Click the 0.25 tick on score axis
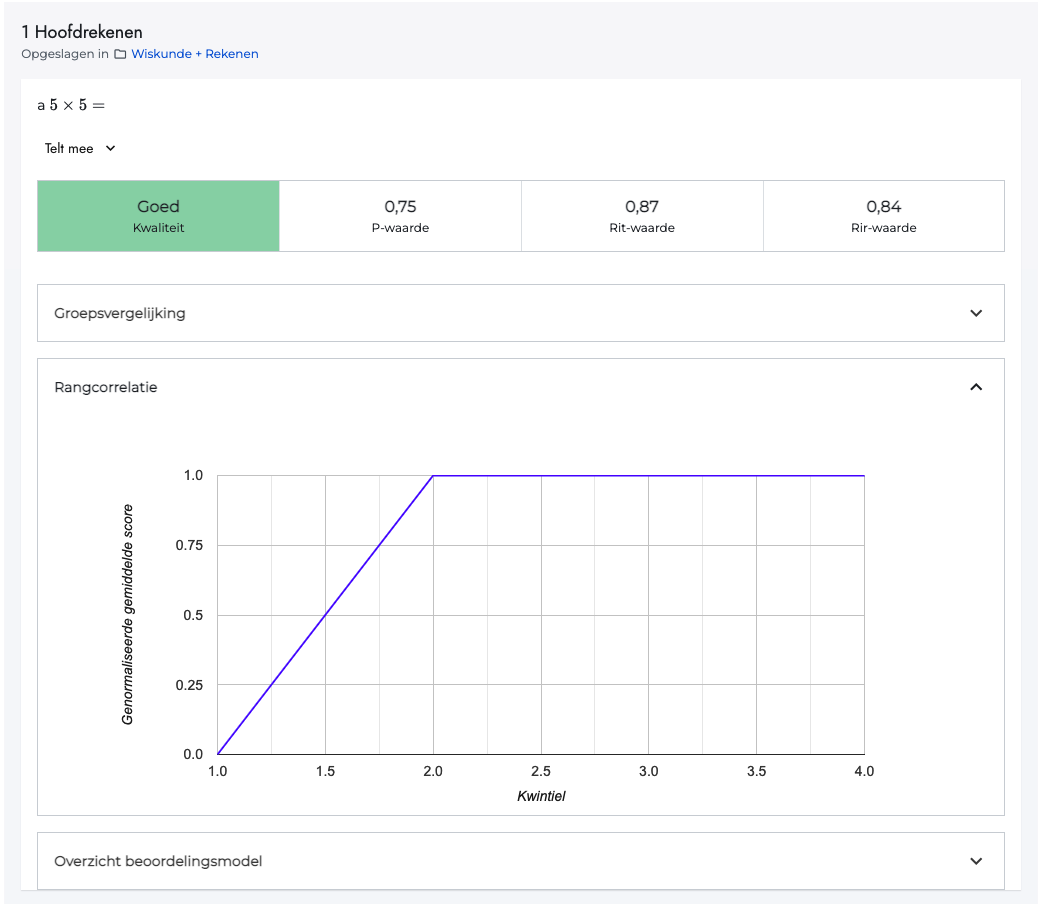Image resolution: width=1045 pixels, height=904 pixels. (189, 685)
